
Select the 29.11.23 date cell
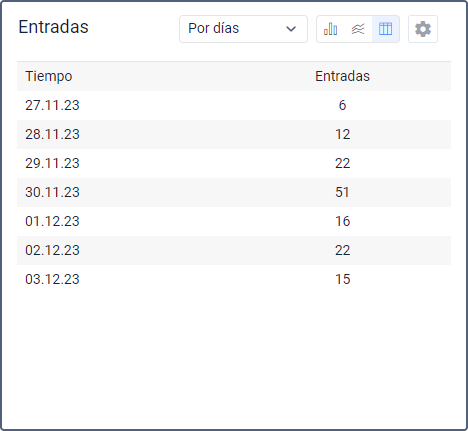(52, 163)
